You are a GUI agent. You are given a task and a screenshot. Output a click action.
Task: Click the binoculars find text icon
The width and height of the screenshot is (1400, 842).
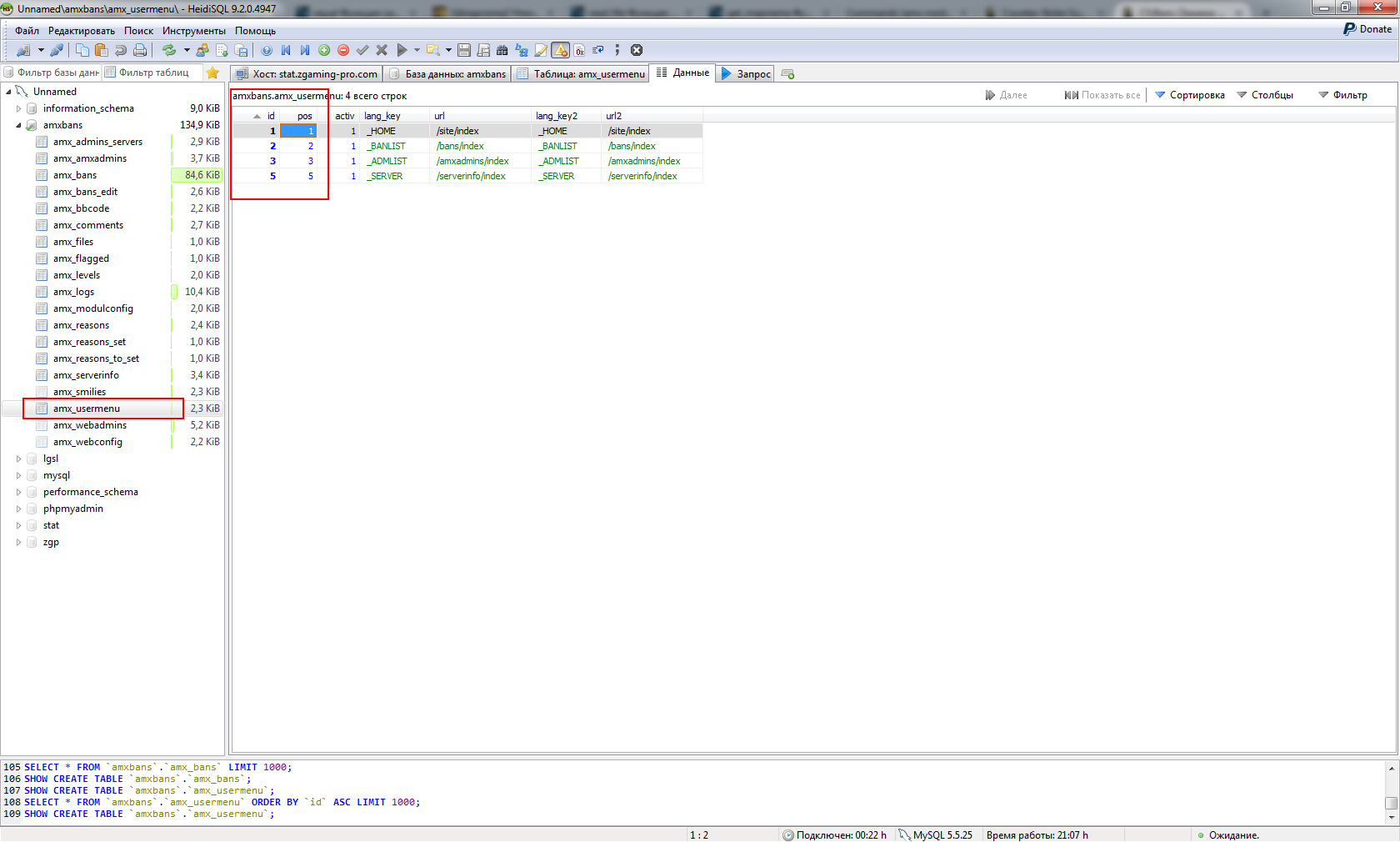pos(502,50)
